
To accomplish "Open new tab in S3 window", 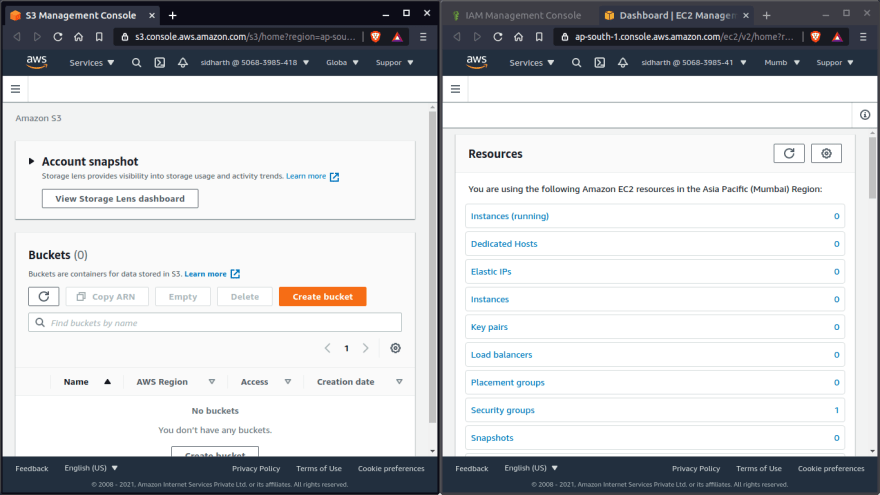I will [x=173, y=15].
